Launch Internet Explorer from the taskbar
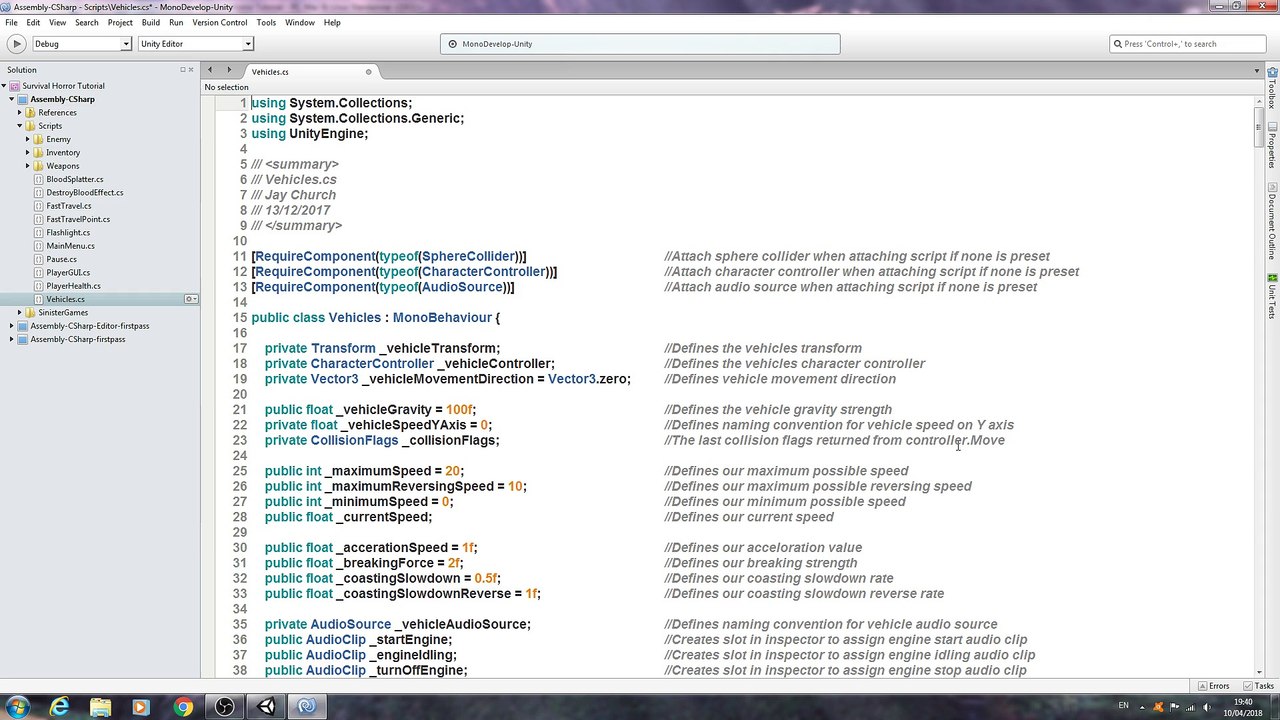 (x=60, y=707)
